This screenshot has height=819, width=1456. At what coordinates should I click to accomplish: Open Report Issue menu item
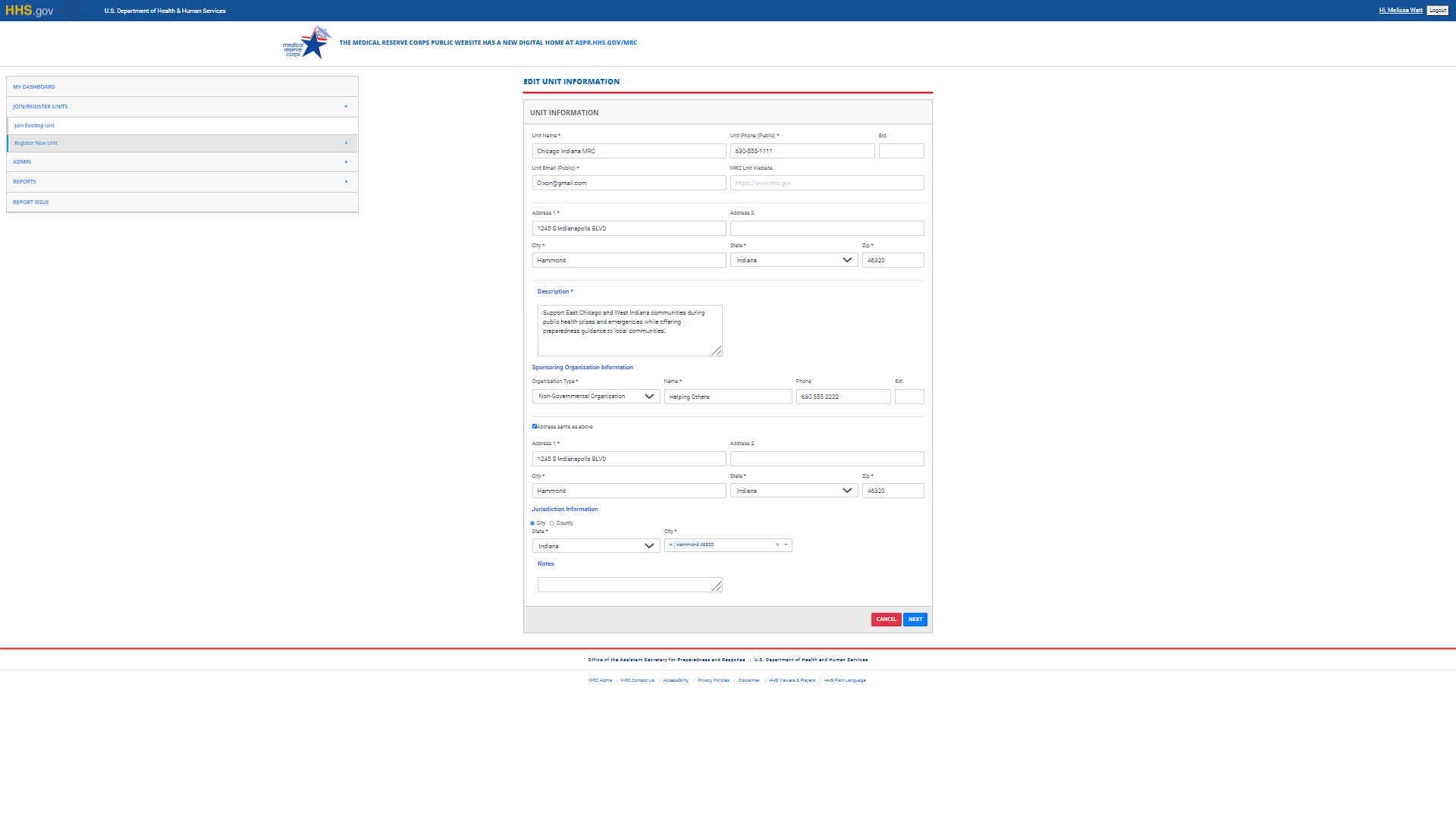point(31,202)
